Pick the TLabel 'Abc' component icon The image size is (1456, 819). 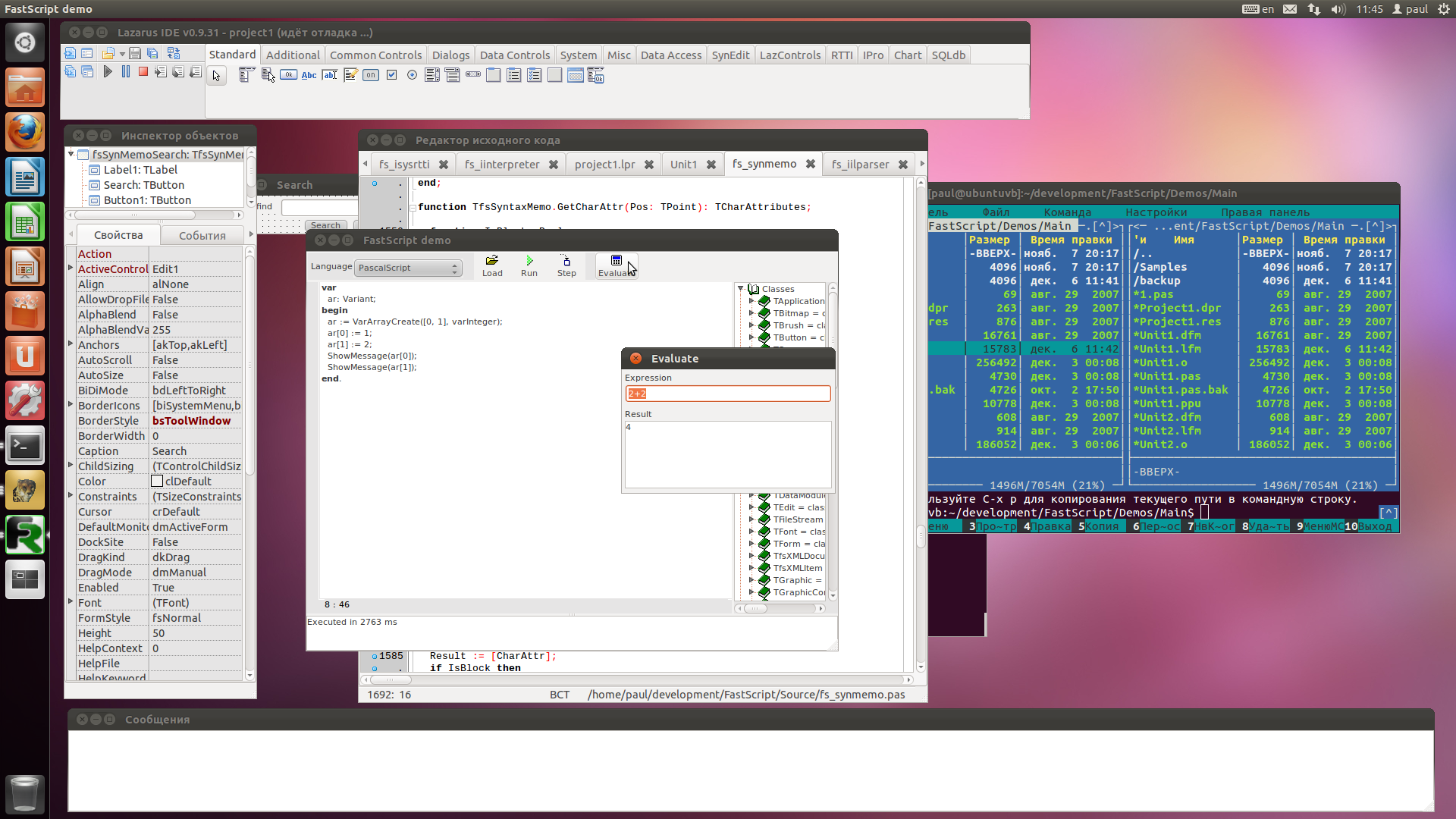(309, 75)
